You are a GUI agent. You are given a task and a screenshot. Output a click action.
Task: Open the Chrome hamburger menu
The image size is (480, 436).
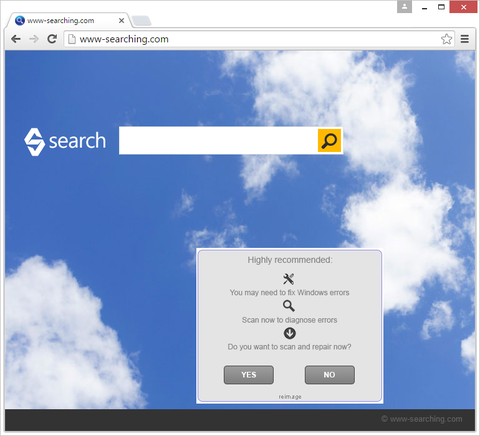(465, 39)
